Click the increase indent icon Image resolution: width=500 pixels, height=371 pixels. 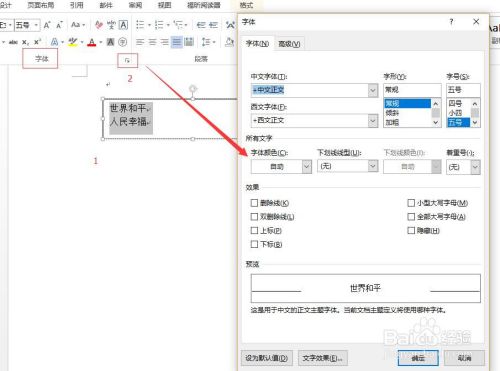(x=213, y=25)
